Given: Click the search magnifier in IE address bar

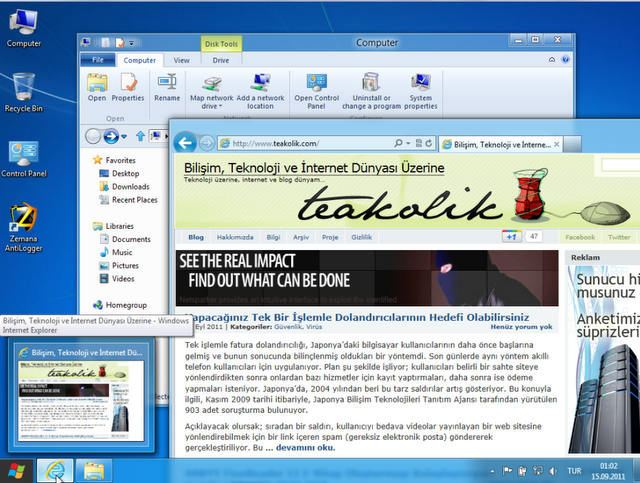Looking at the screenshot, I should (398, 143).
